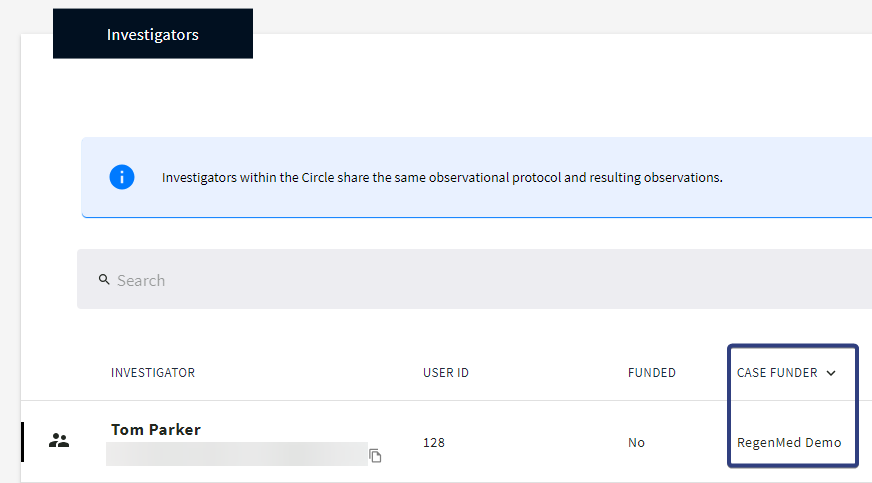The height and width of the screenshot is (483, 872).
Task: Copy Tom Parker's email with the copy icon
Action: click(x=375, y=456)
